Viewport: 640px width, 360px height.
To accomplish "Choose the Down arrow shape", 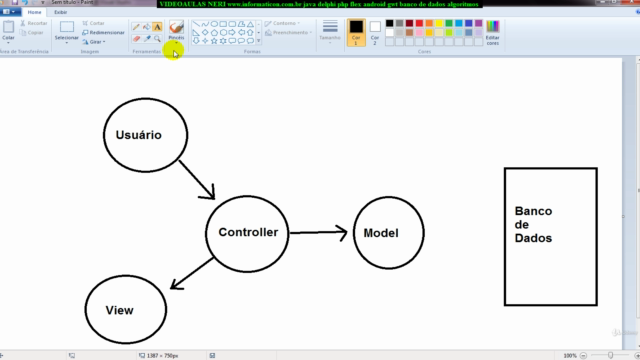I will (196, 41).
